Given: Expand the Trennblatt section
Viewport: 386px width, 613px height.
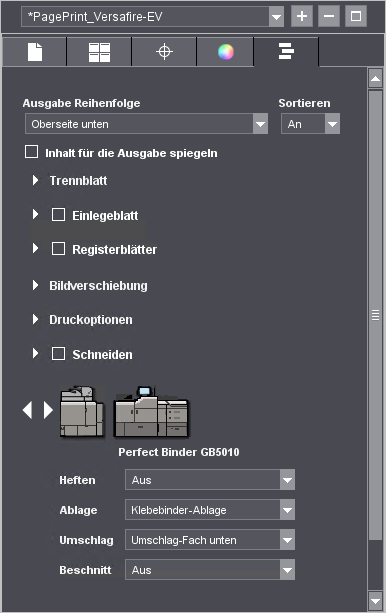Looking at the screenshot, I should [36, 180].
